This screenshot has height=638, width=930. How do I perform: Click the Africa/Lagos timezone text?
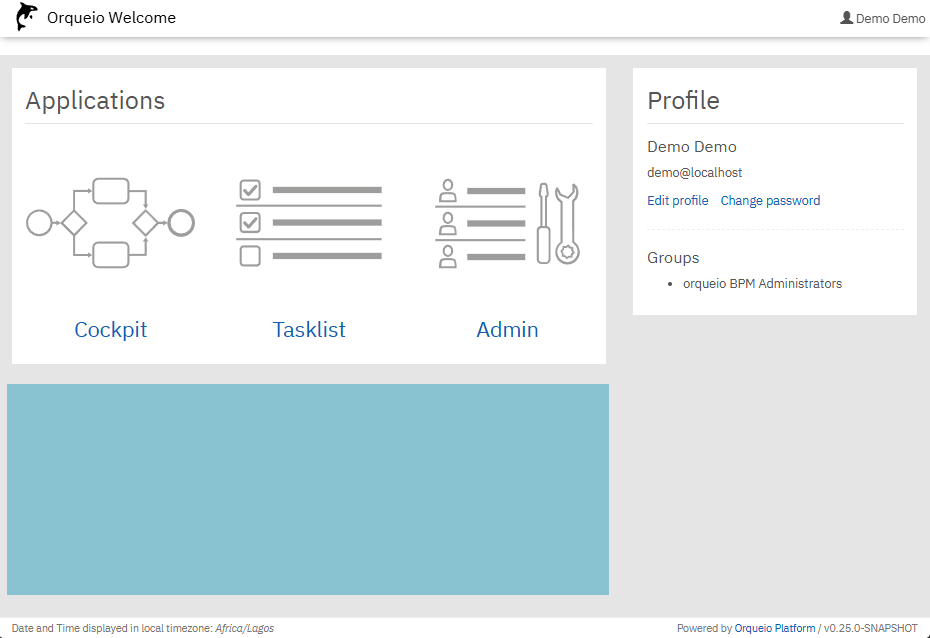tap(244, 628)
